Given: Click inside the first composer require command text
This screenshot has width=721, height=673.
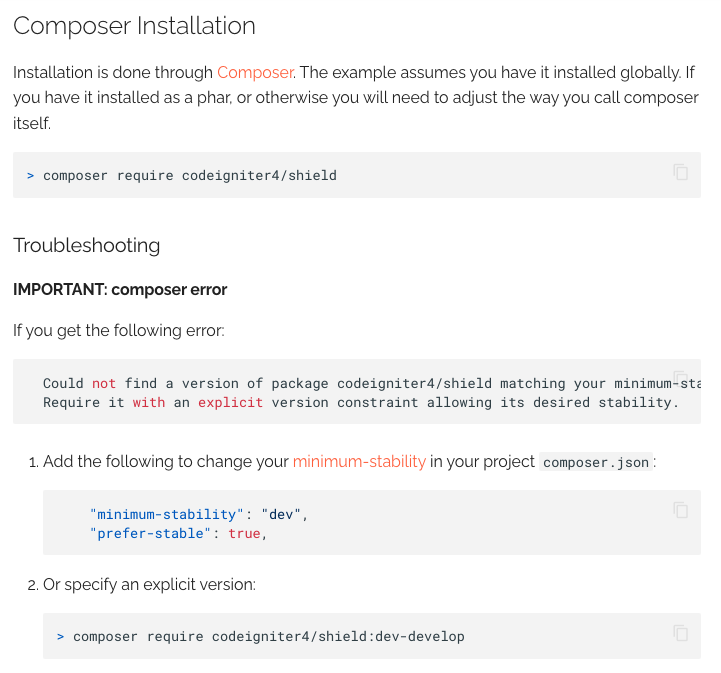Looking at the screenshot, I should tap(190, 176).
